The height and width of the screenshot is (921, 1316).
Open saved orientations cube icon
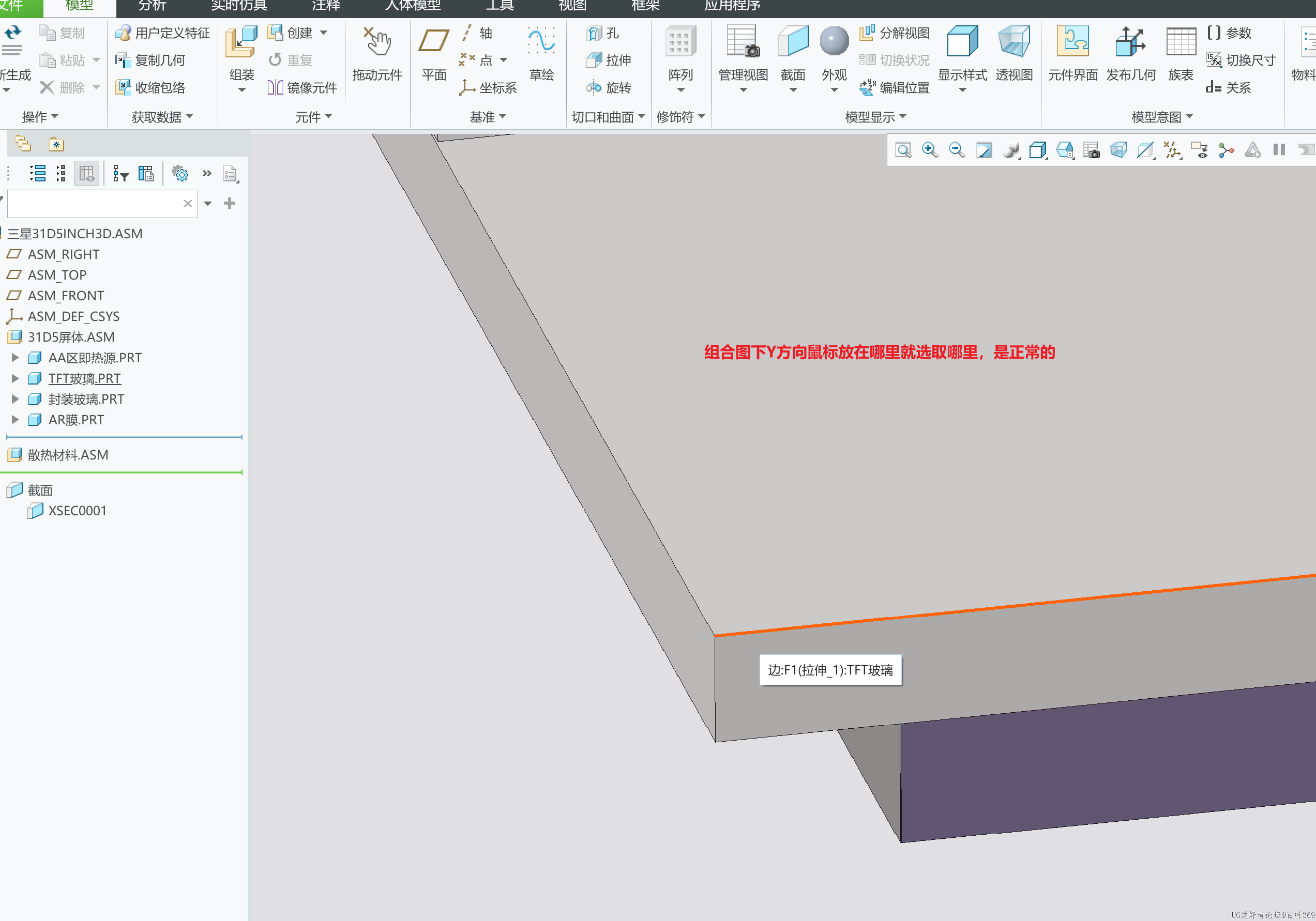click(x=1064, y=150)
